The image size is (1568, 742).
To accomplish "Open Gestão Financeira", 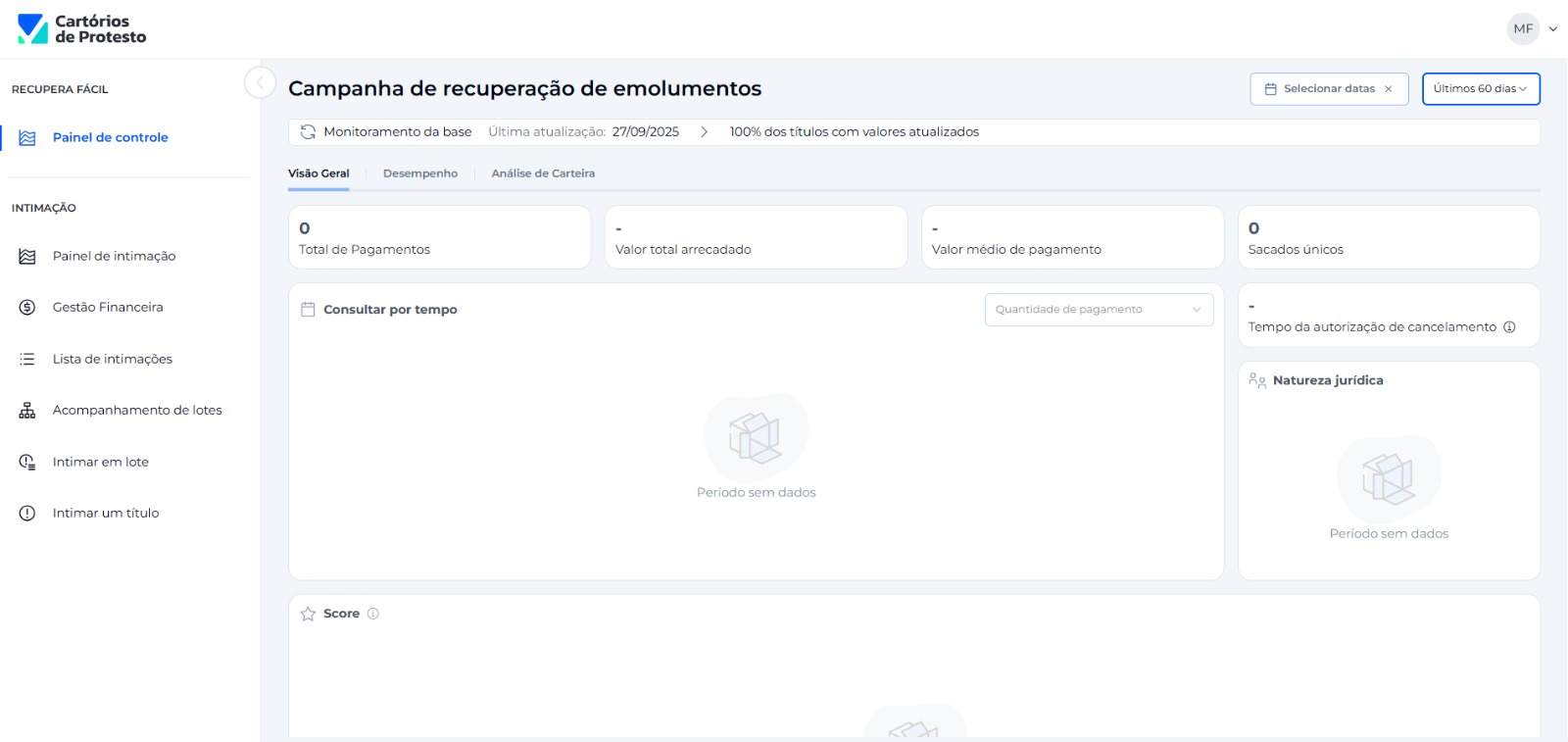I will pyautogui.click(x=108, y=308).
